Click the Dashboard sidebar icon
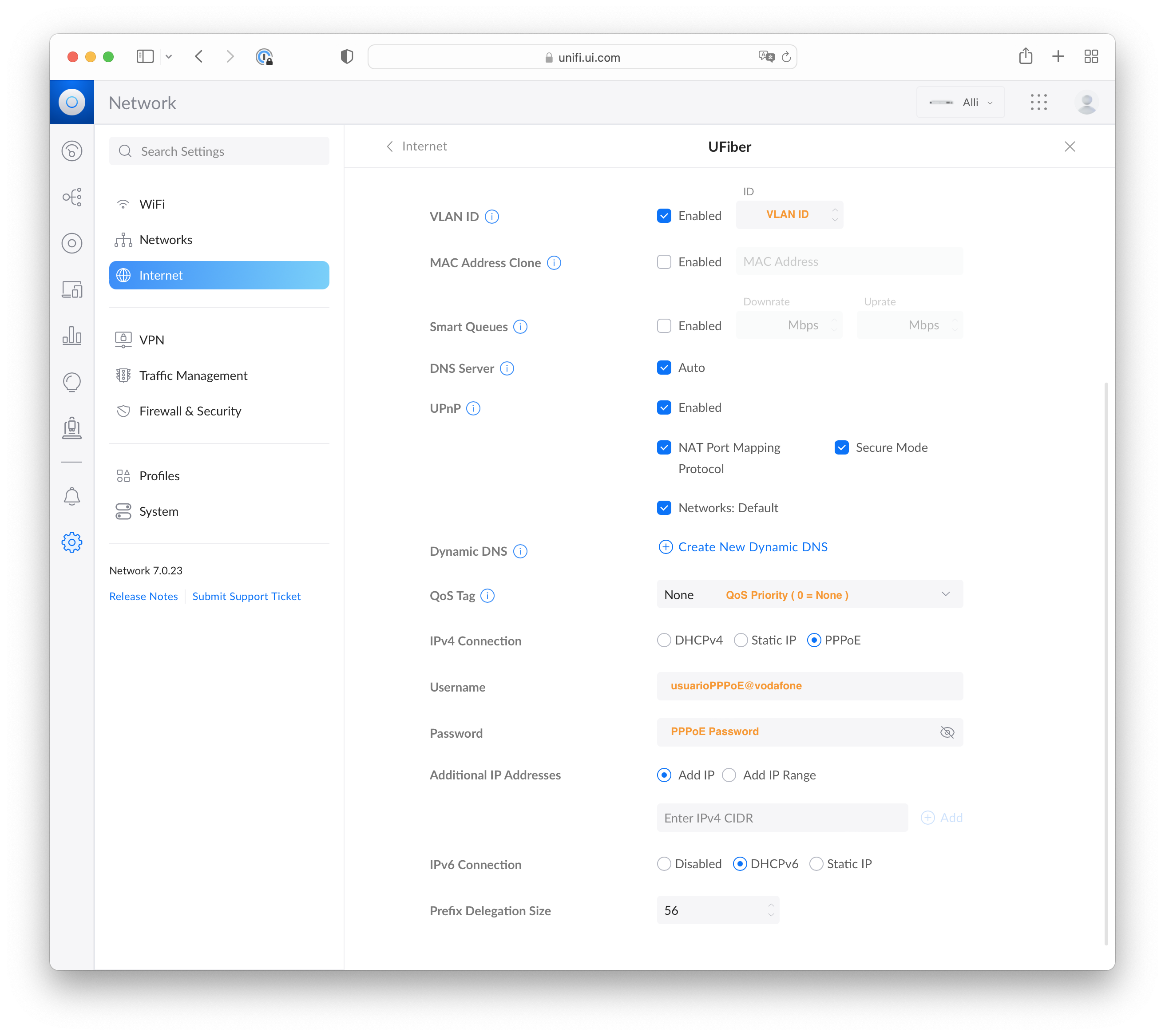1165x1036 pixels. (x=72, y=151)
